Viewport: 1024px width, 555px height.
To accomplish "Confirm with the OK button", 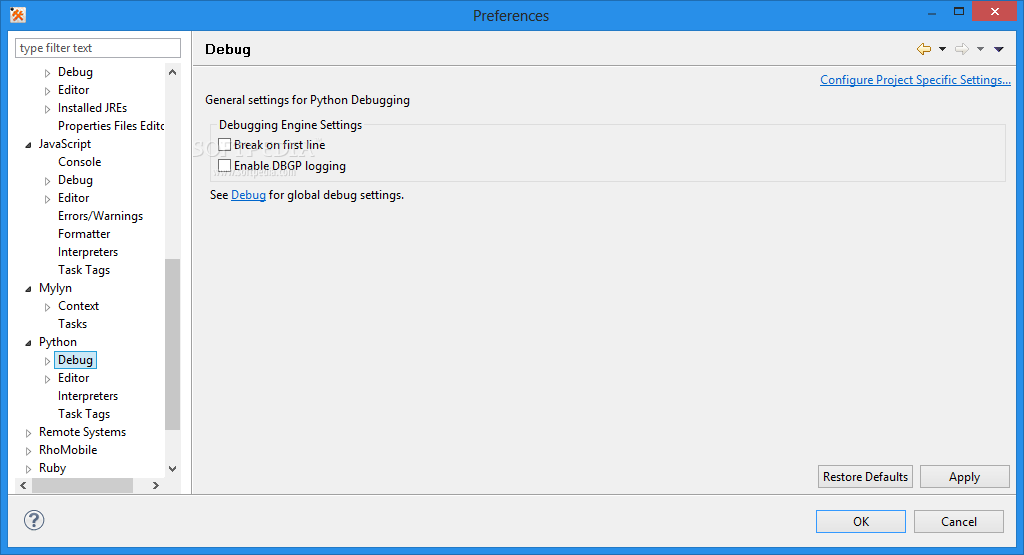I will tap(861, 521).
